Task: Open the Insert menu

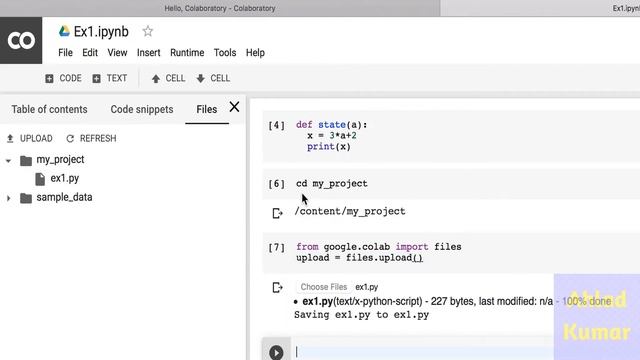Action: (x=149, y=53)
